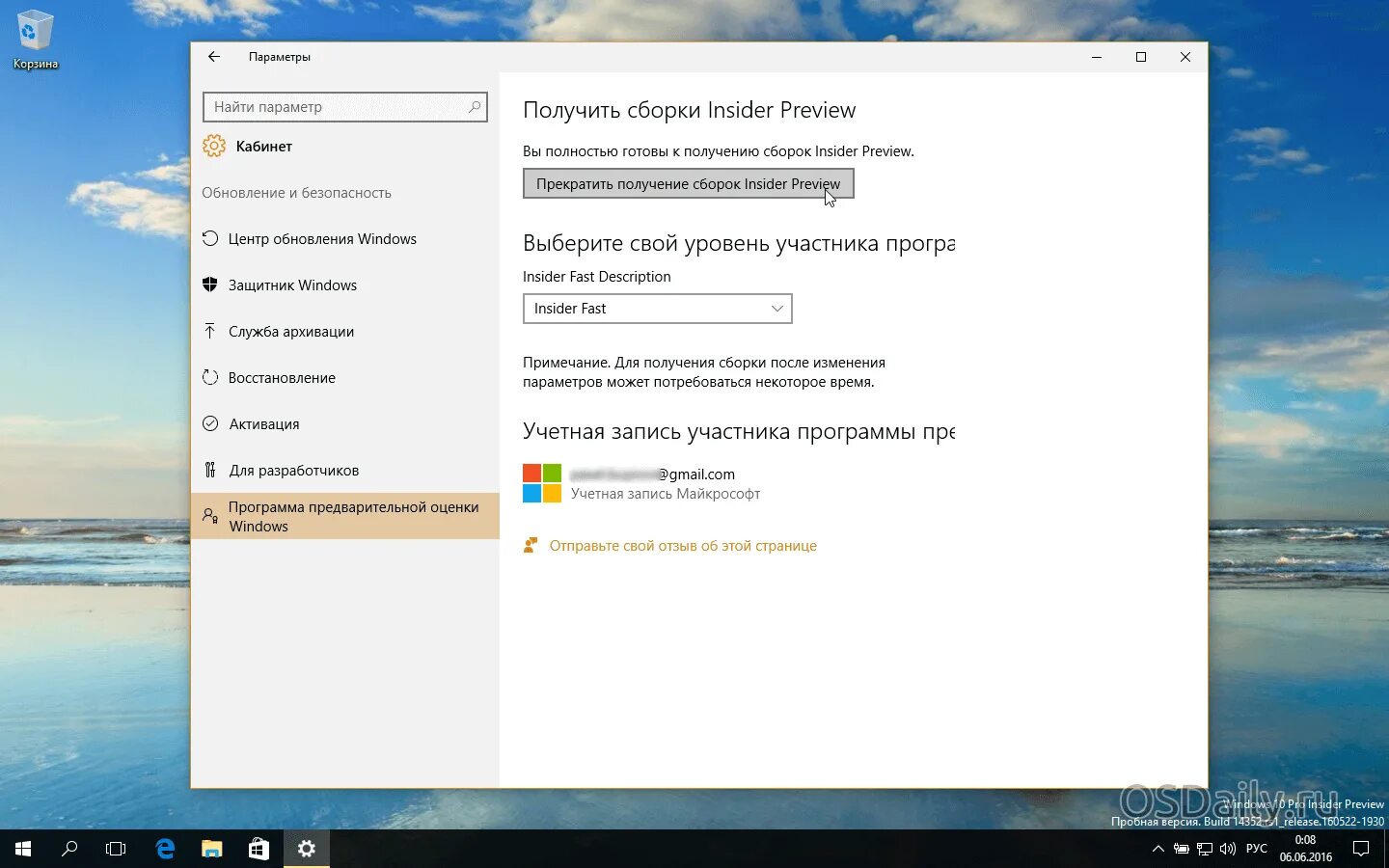Click the Найти параметр search field
The image size is (1389, 868).
pyautogui.click(x=345, y=107)
